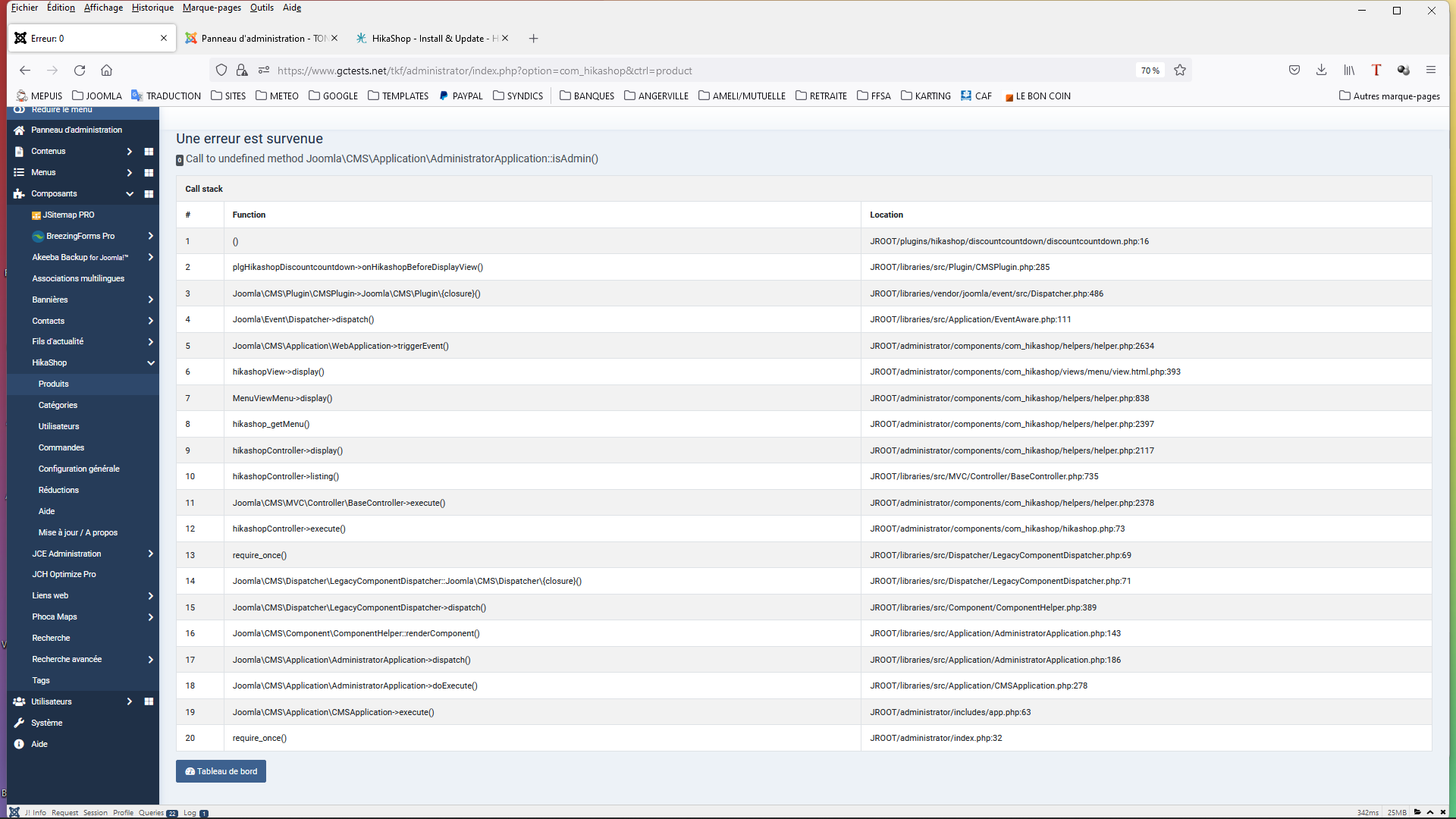Save page to Pocket
1456x819 pixels.
pos(1294,71)
